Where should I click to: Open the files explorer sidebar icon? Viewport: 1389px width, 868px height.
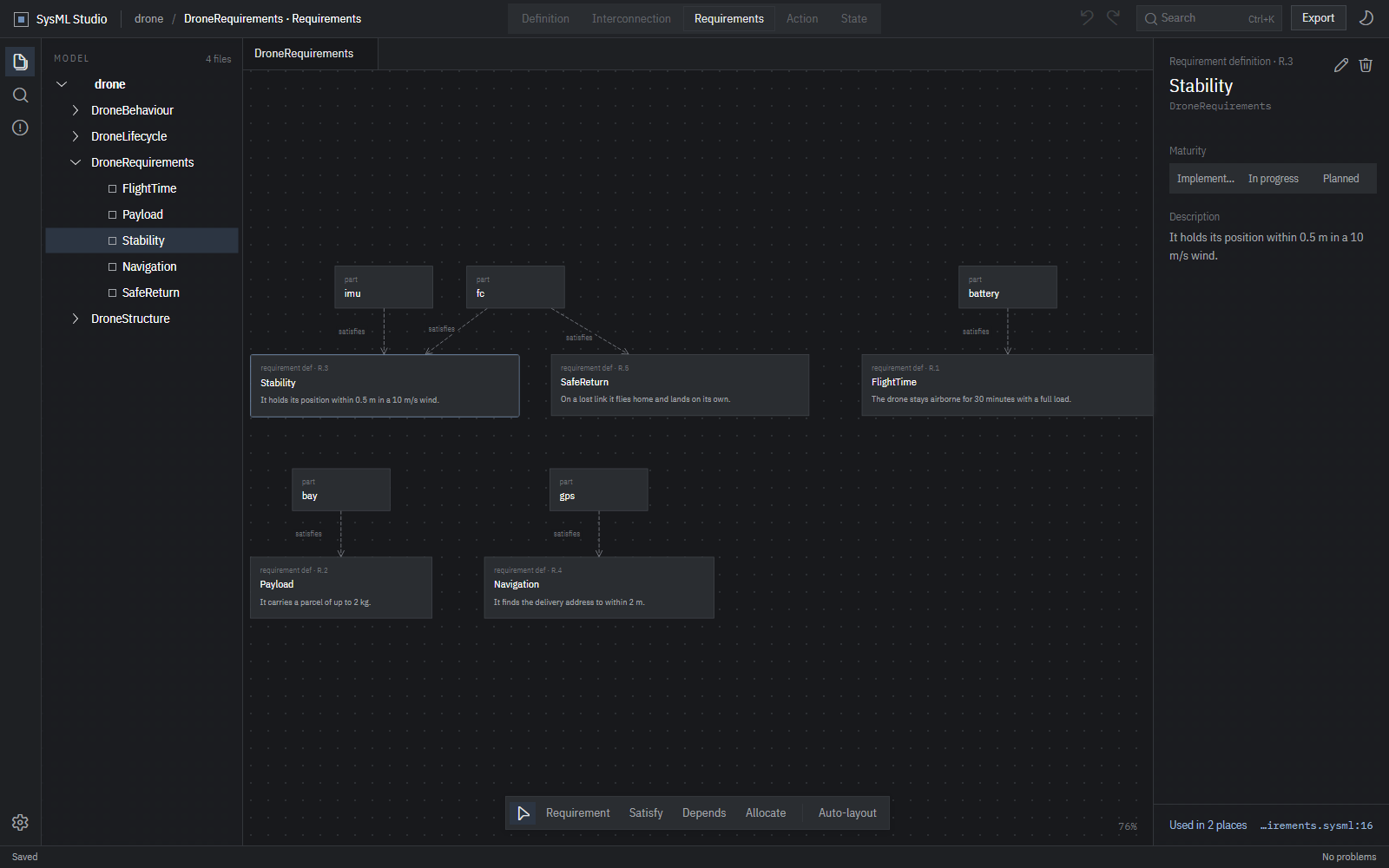(20, 62)
